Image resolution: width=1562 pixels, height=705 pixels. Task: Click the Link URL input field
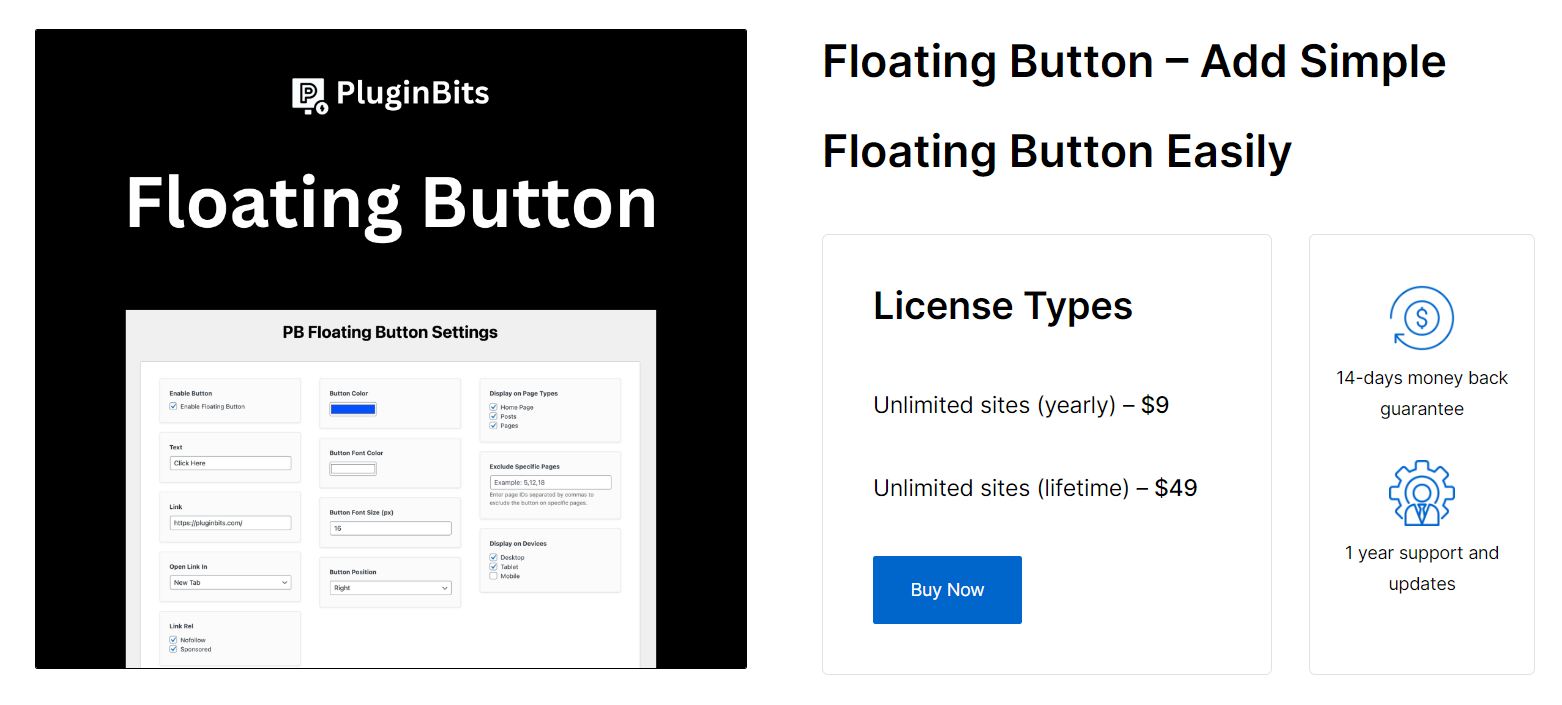tap(230, 522)
